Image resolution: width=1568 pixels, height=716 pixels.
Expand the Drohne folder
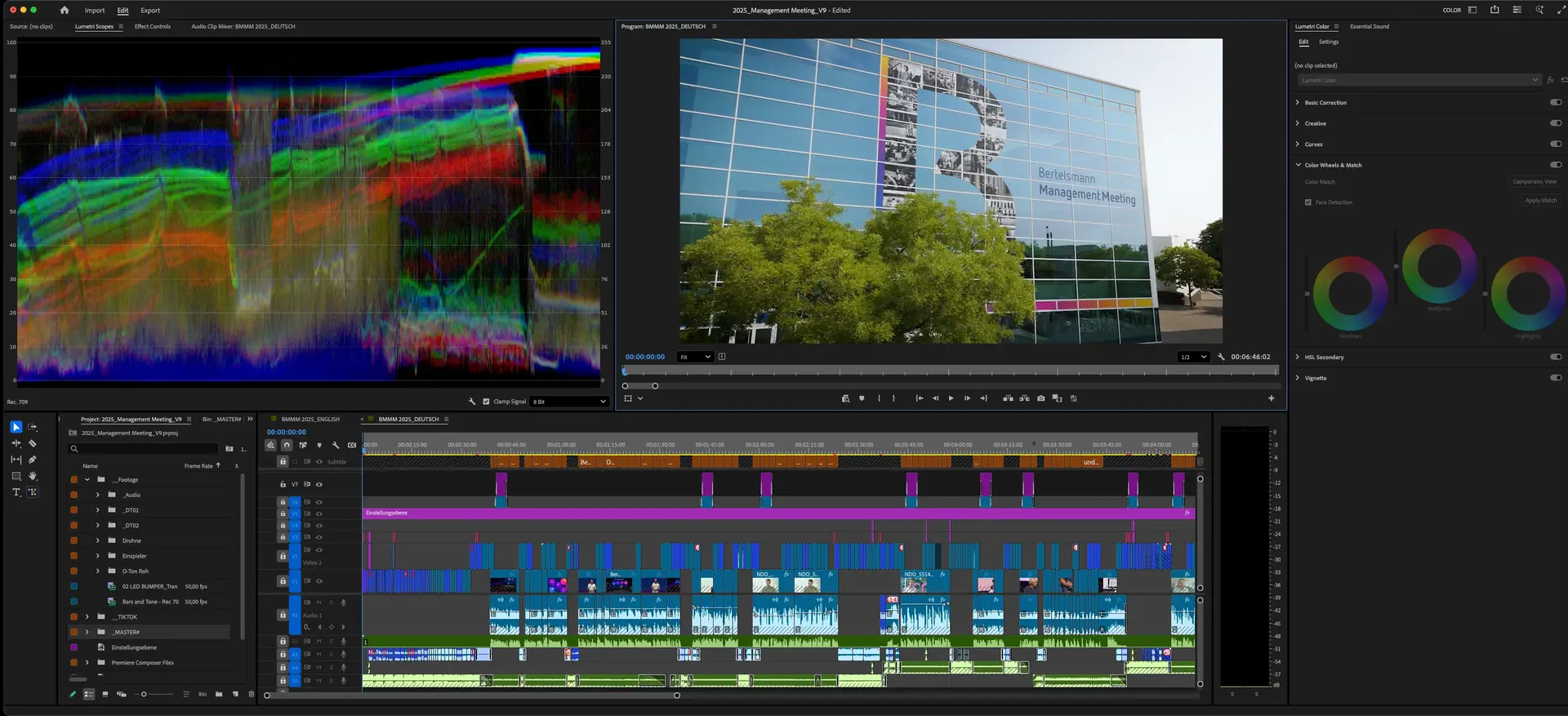pyautogui.click(x=98, y=540)
